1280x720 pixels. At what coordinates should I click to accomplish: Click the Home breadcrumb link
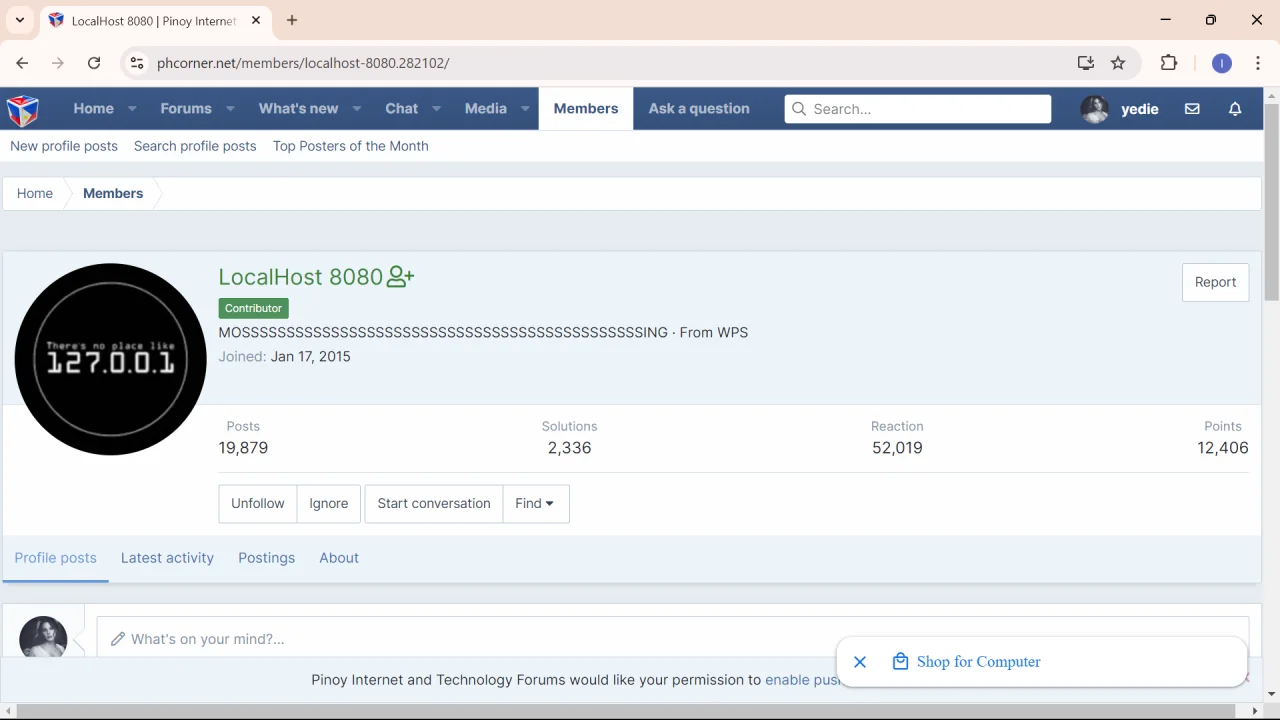tap(35, 194)
